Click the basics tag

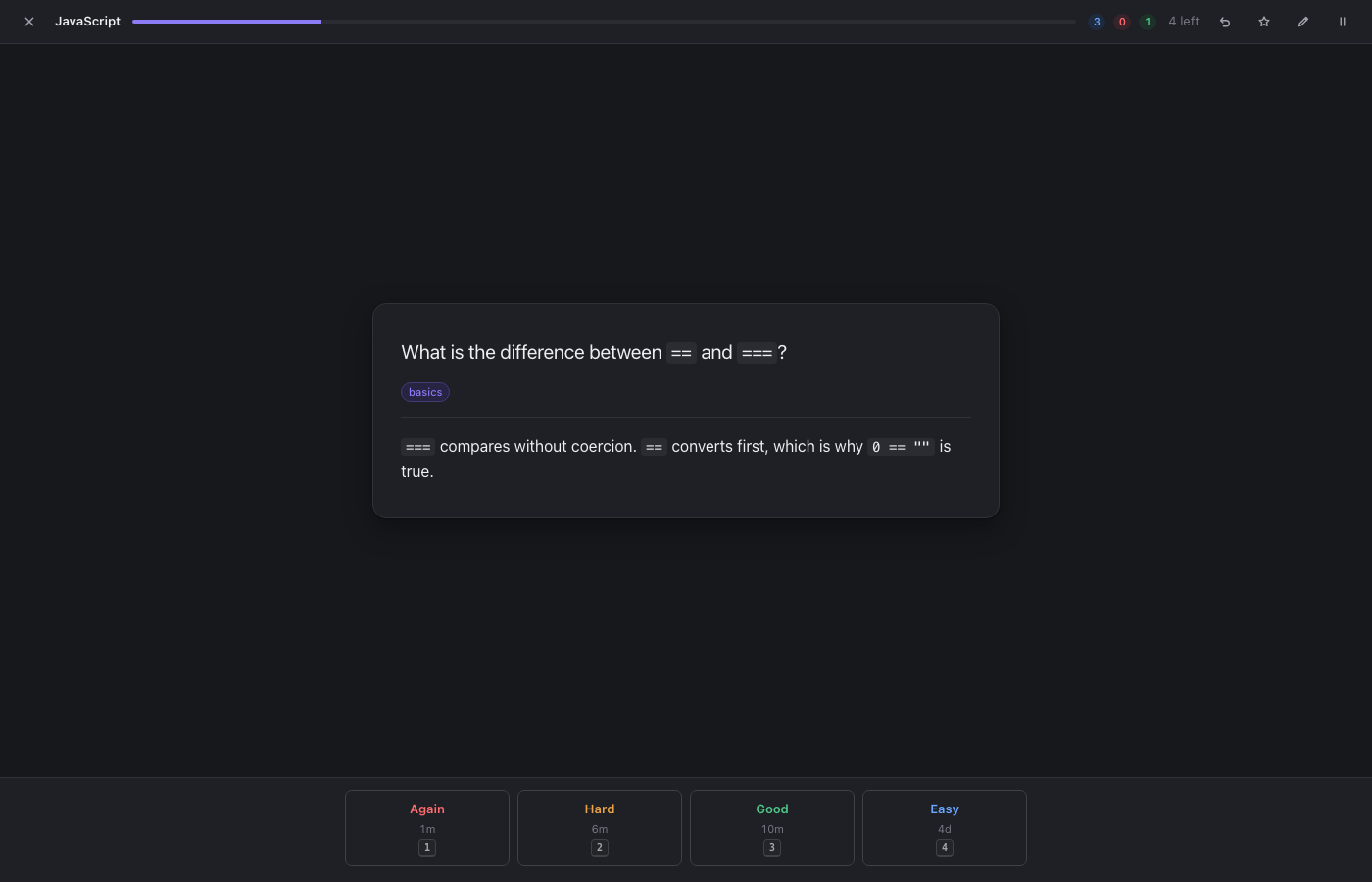(x=425, y=392)
